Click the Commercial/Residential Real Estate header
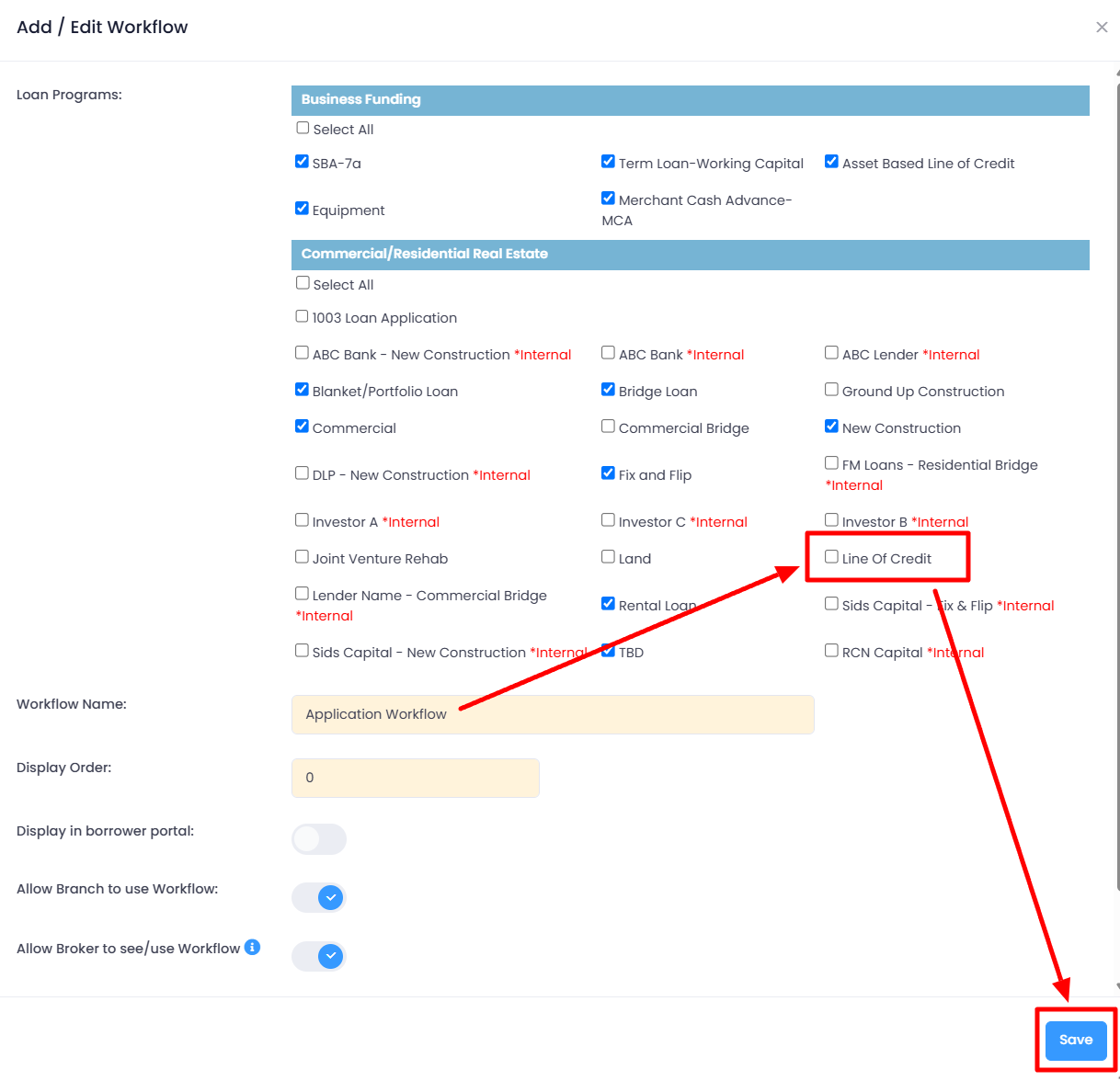1120x1081 pixels. coord(691,255)
